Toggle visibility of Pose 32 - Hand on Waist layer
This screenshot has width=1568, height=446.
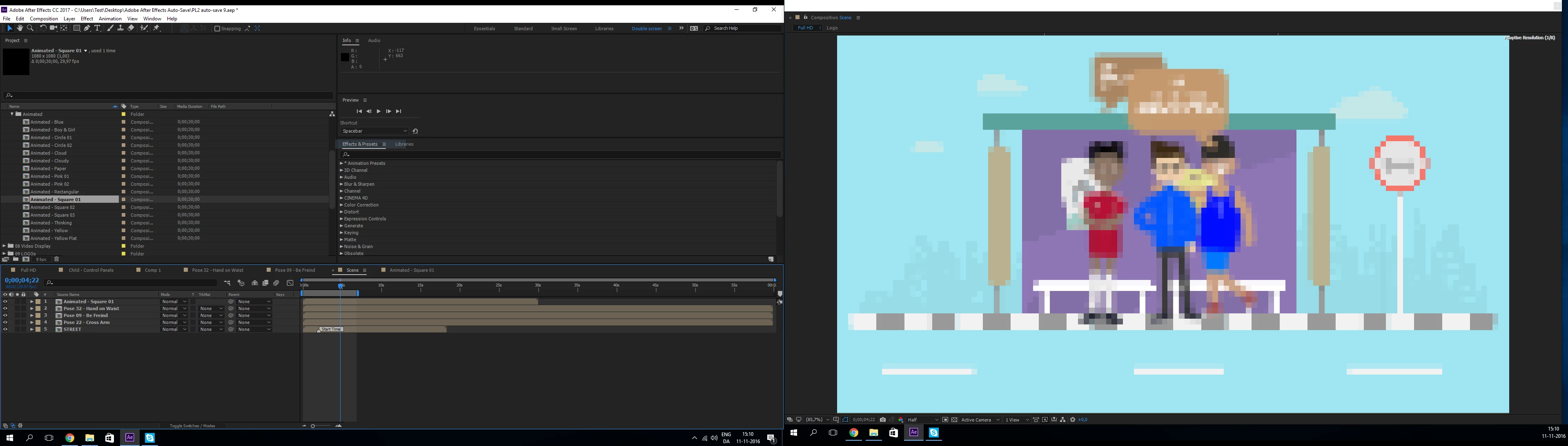click(x=5, y=308)
